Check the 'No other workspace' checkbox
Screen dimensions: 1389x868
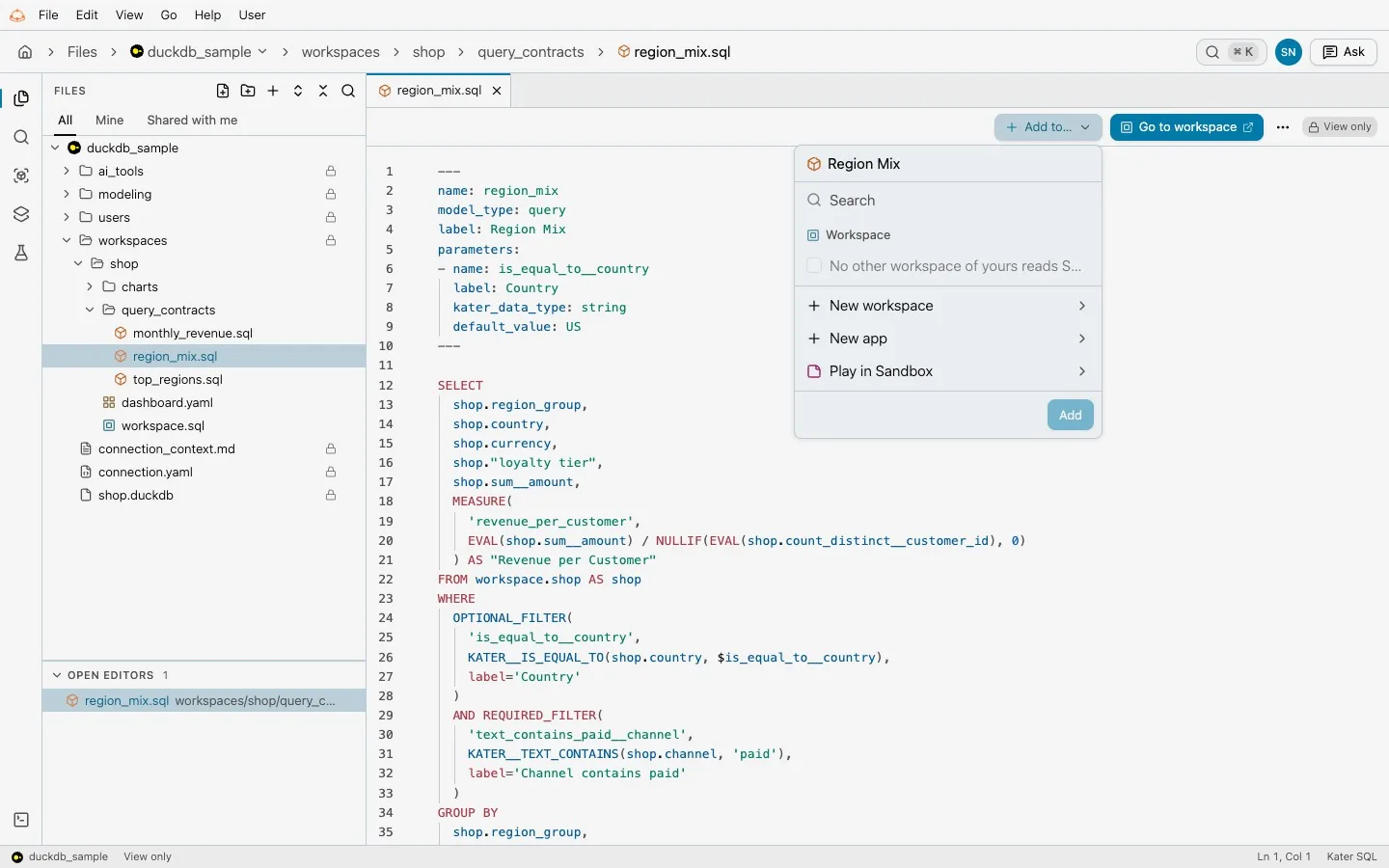point(814,265)
